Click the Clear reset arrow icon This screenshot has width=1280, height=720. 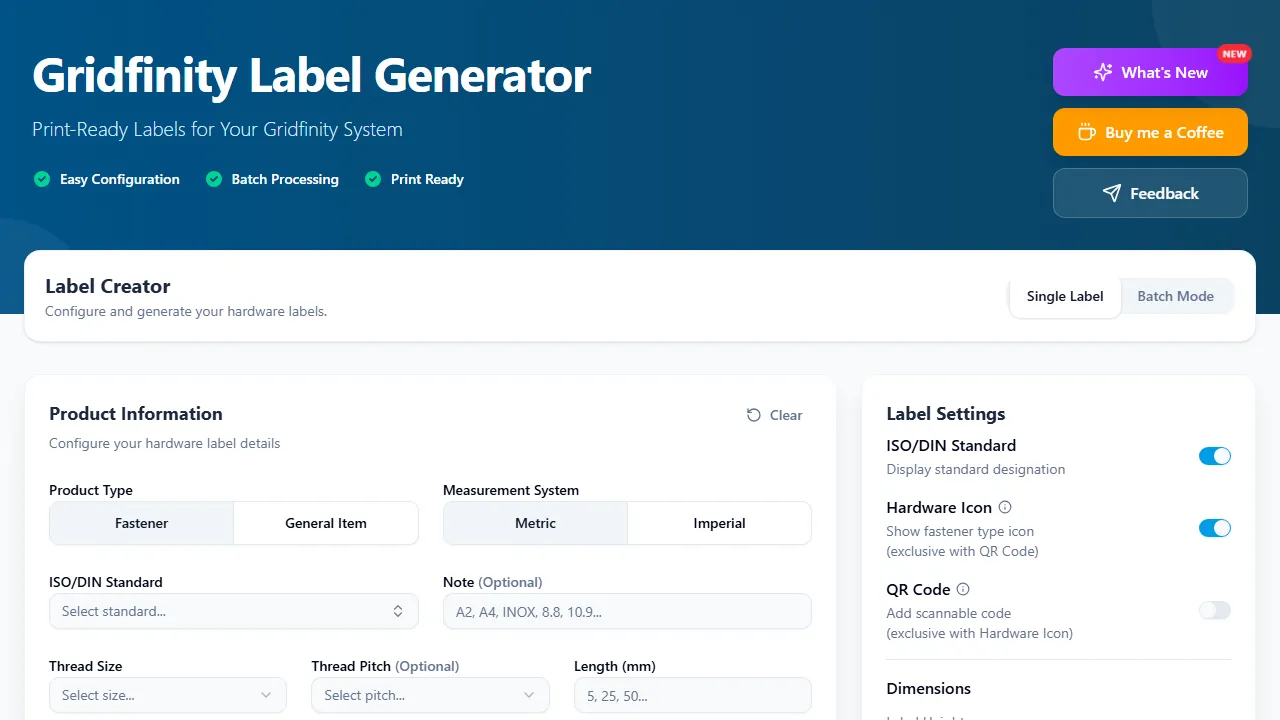753,414
